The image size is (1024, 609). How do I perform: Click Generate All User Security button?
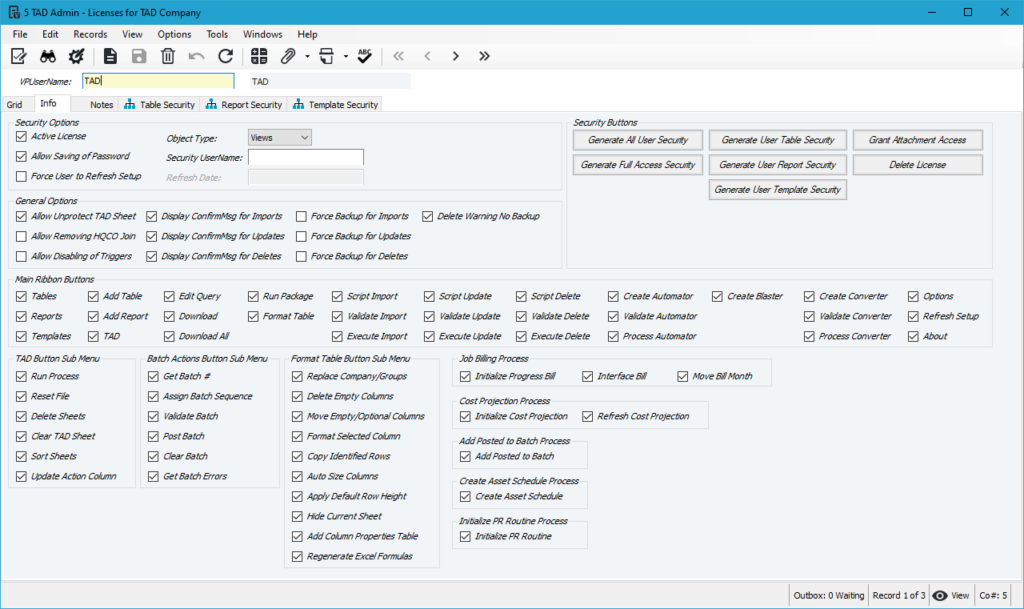638,140
